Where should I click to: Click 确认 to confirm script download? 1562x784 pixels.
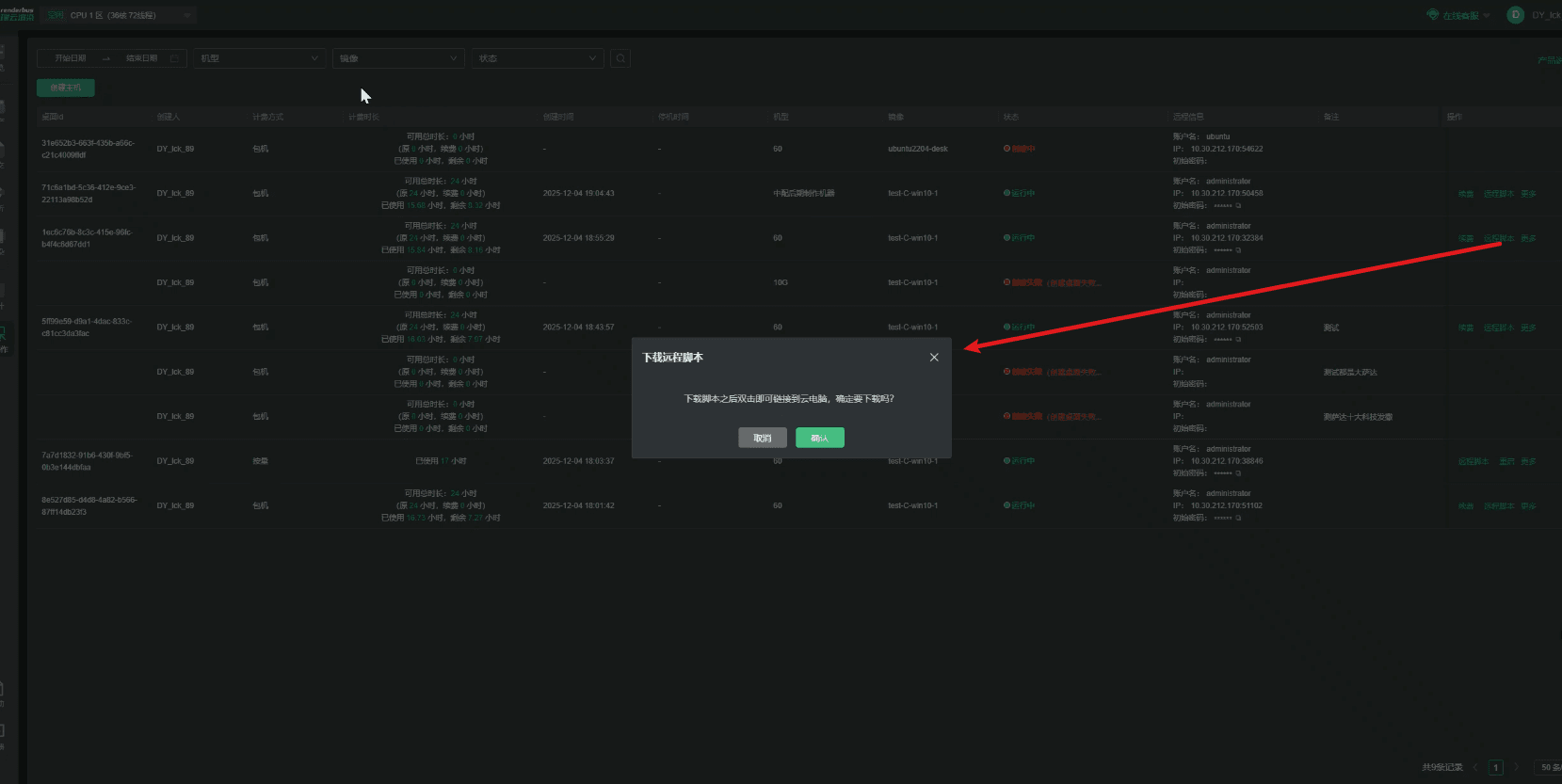(x=819, y=438)
